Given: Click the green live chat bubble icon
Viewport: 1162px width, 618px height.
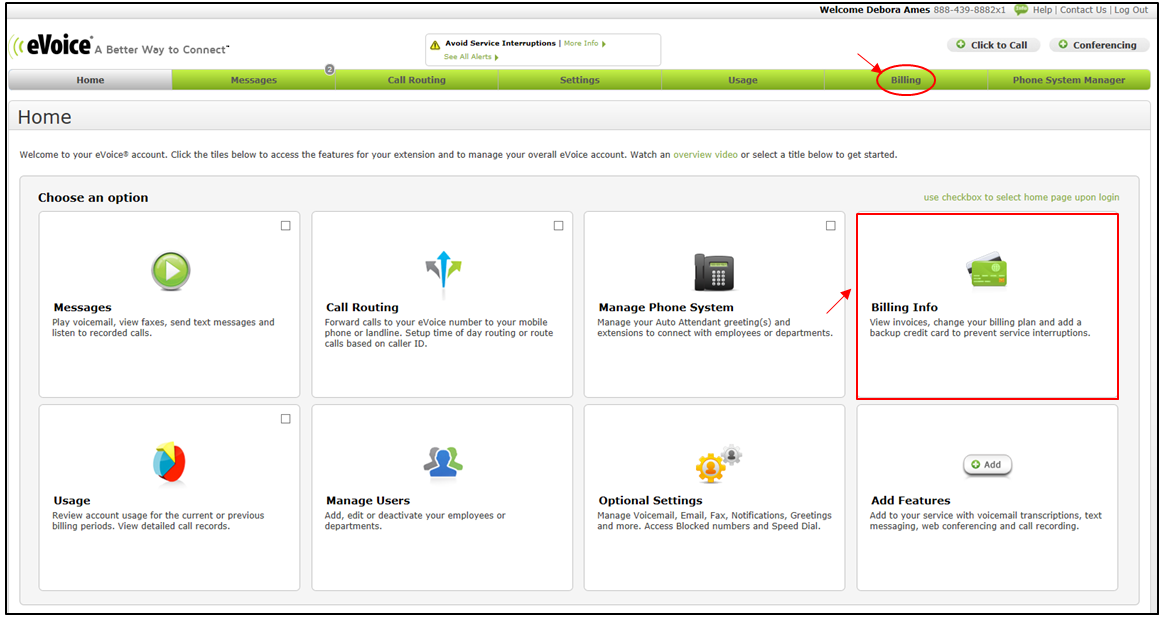Looking at the screenshot, I should (1021, 10).
